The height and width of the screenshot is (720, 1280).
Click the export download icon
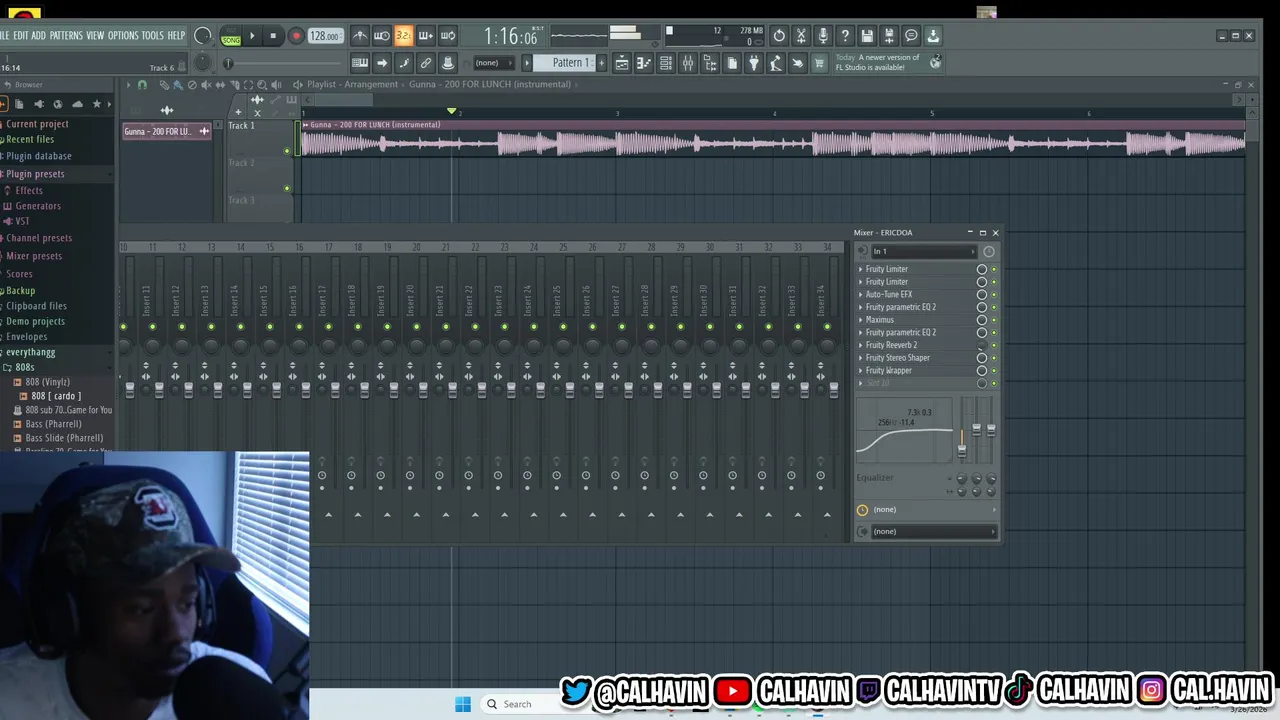[x=933, y=36]
